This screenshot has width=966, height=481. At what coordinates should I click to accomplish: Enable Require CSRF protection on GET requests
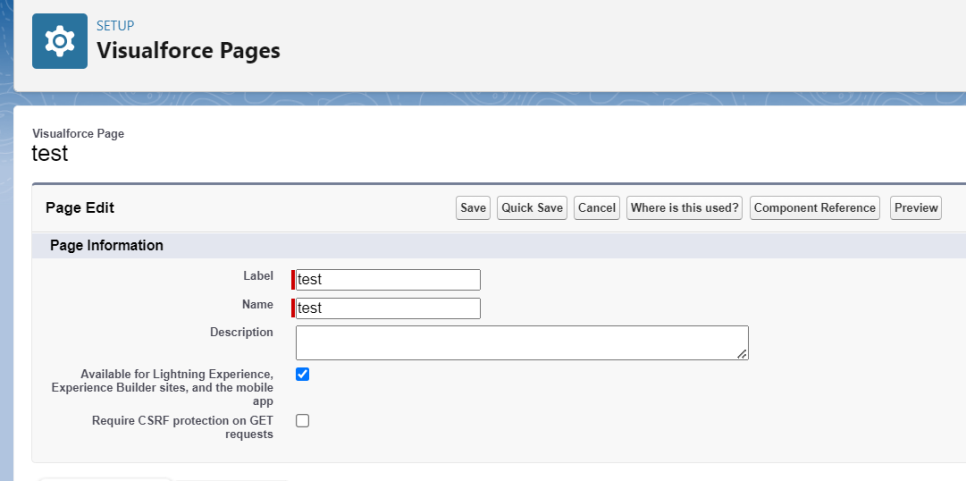point(303,421)
